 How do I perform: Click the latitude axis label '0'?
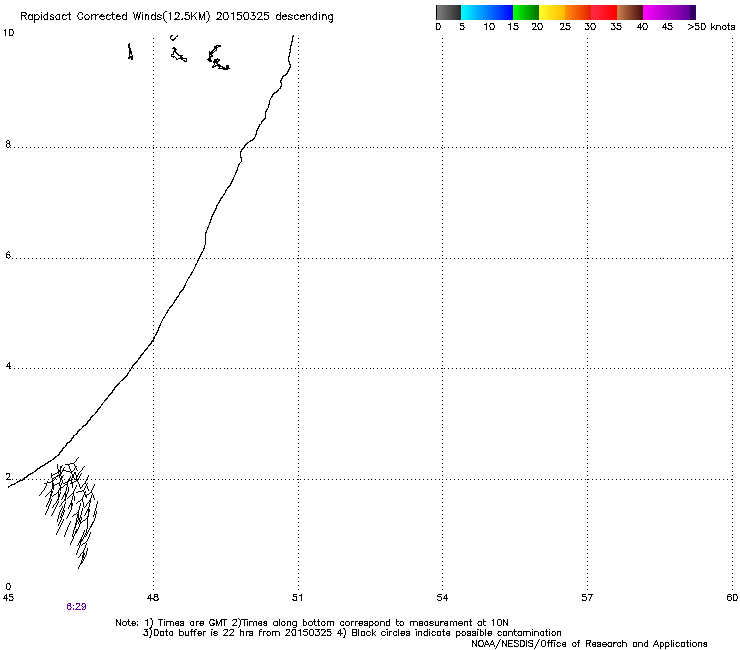pyautogui.click(x=8, y=587)
